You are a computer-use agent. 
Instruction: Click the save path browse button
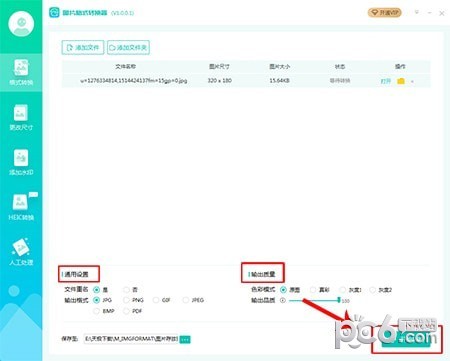click(x=185, y=339)
